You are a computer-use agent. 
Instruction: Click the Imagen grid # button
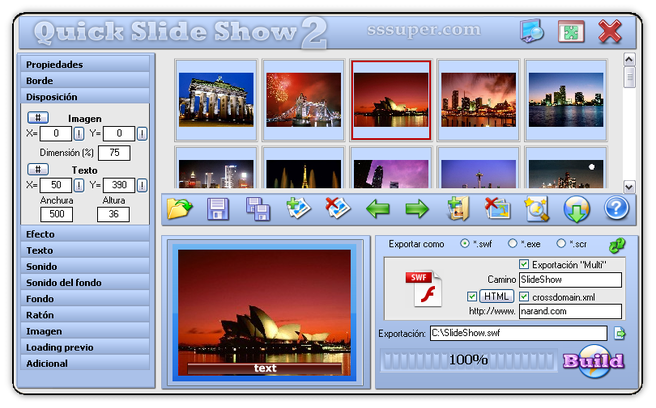point(38,118)
